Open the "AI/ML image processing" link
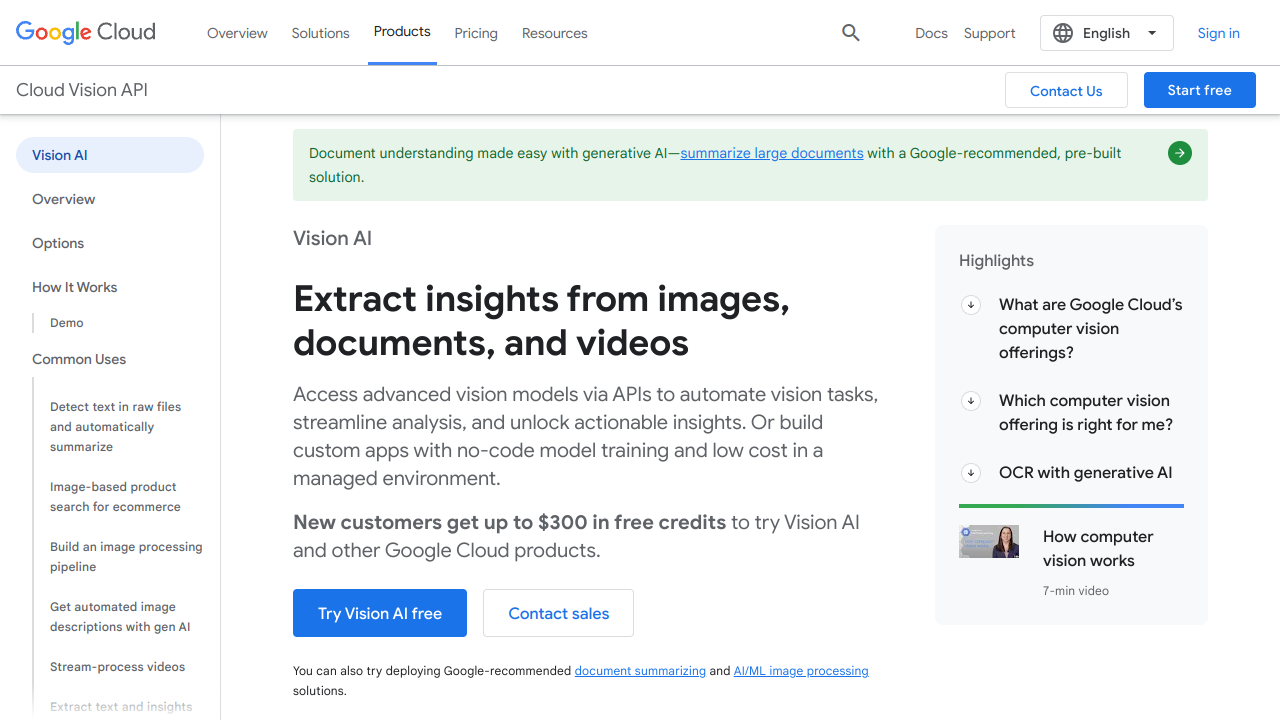Viewport: 1280px width, 720px height. pyautogui.click(x=801, y=671)
